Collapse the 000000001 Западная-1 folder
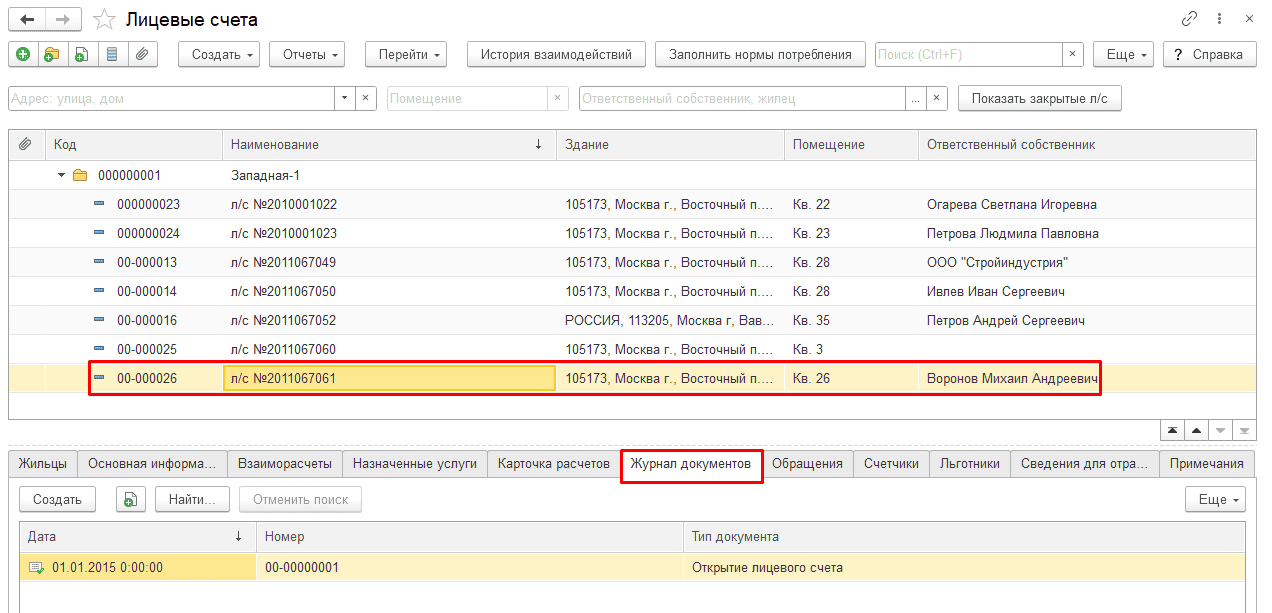Image resolution: width=1272 pixels, height=613 pixels. point(62,175)
